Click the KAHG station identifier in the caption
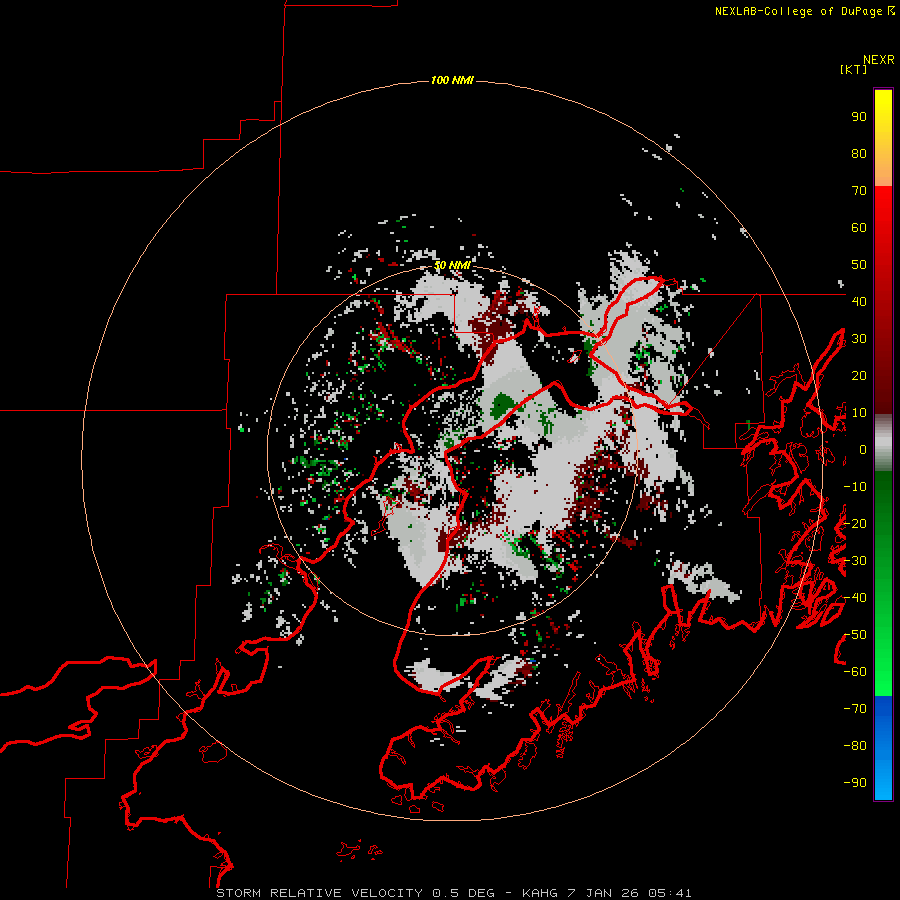The image size is (900, 900). (540, 893)
